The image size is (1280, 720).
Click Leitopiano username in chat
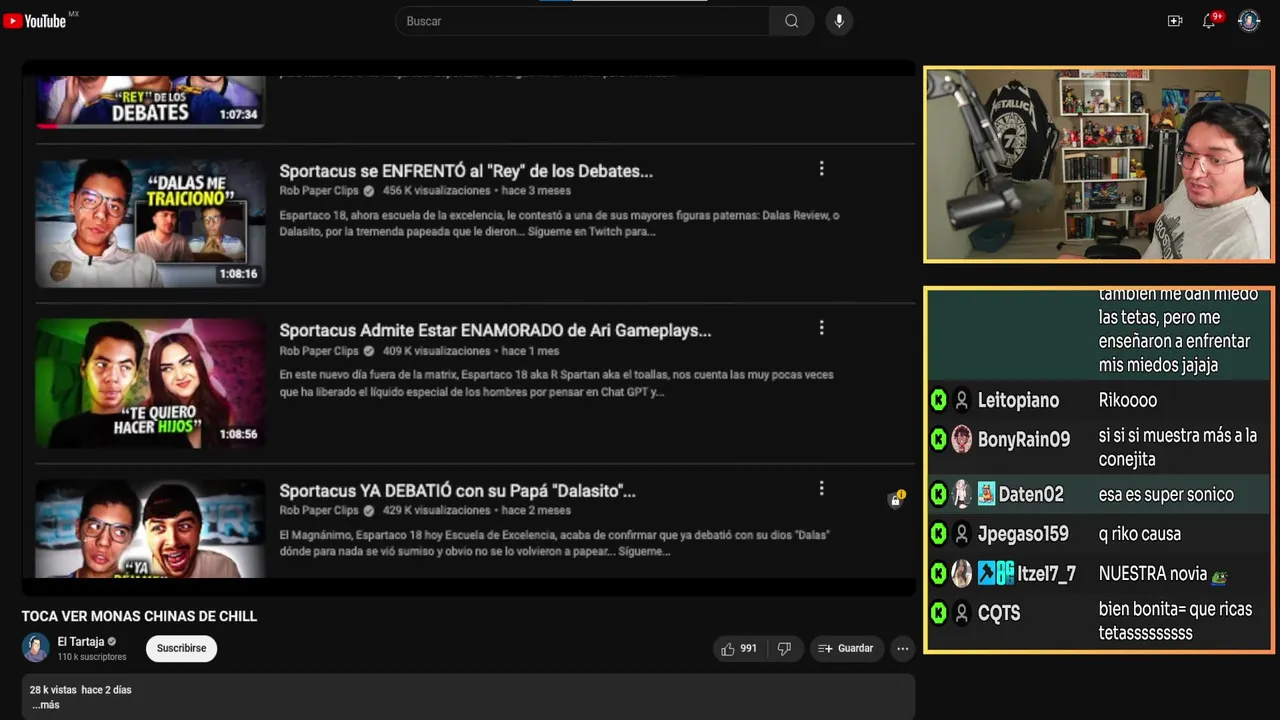pos(1018,400)
